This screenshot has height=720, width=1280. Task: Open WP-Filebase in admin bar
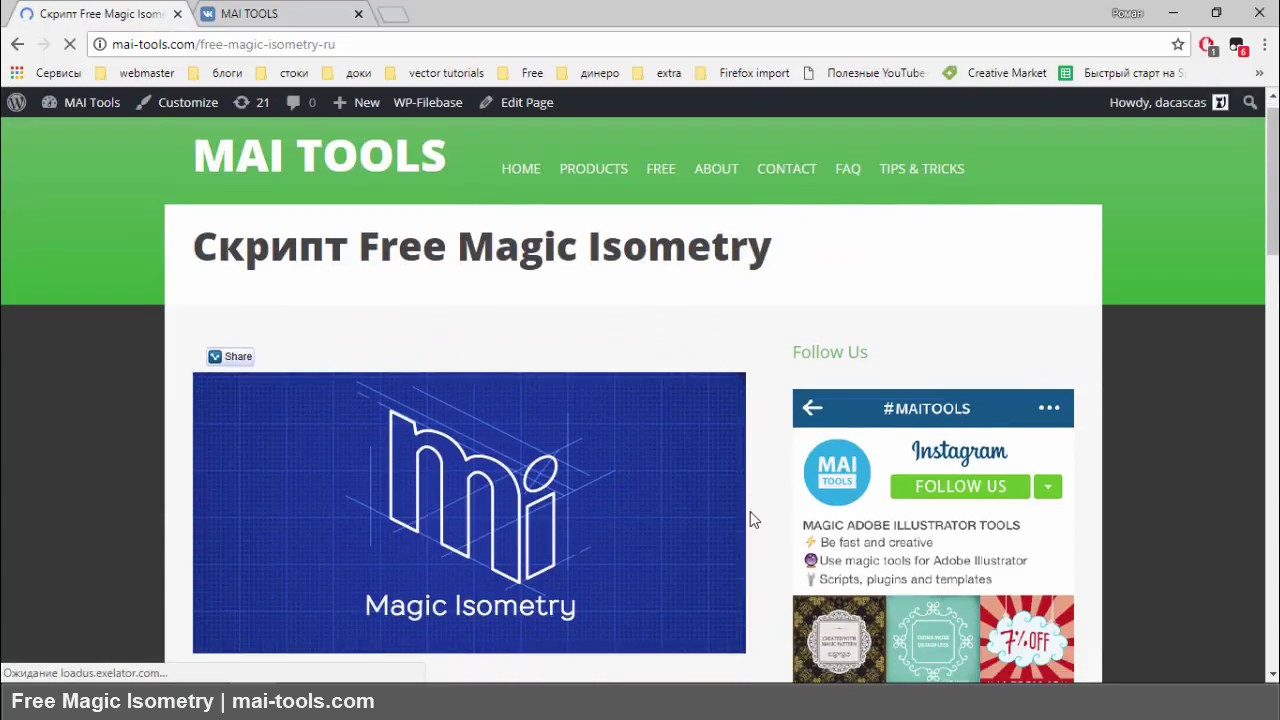[428, 102]
